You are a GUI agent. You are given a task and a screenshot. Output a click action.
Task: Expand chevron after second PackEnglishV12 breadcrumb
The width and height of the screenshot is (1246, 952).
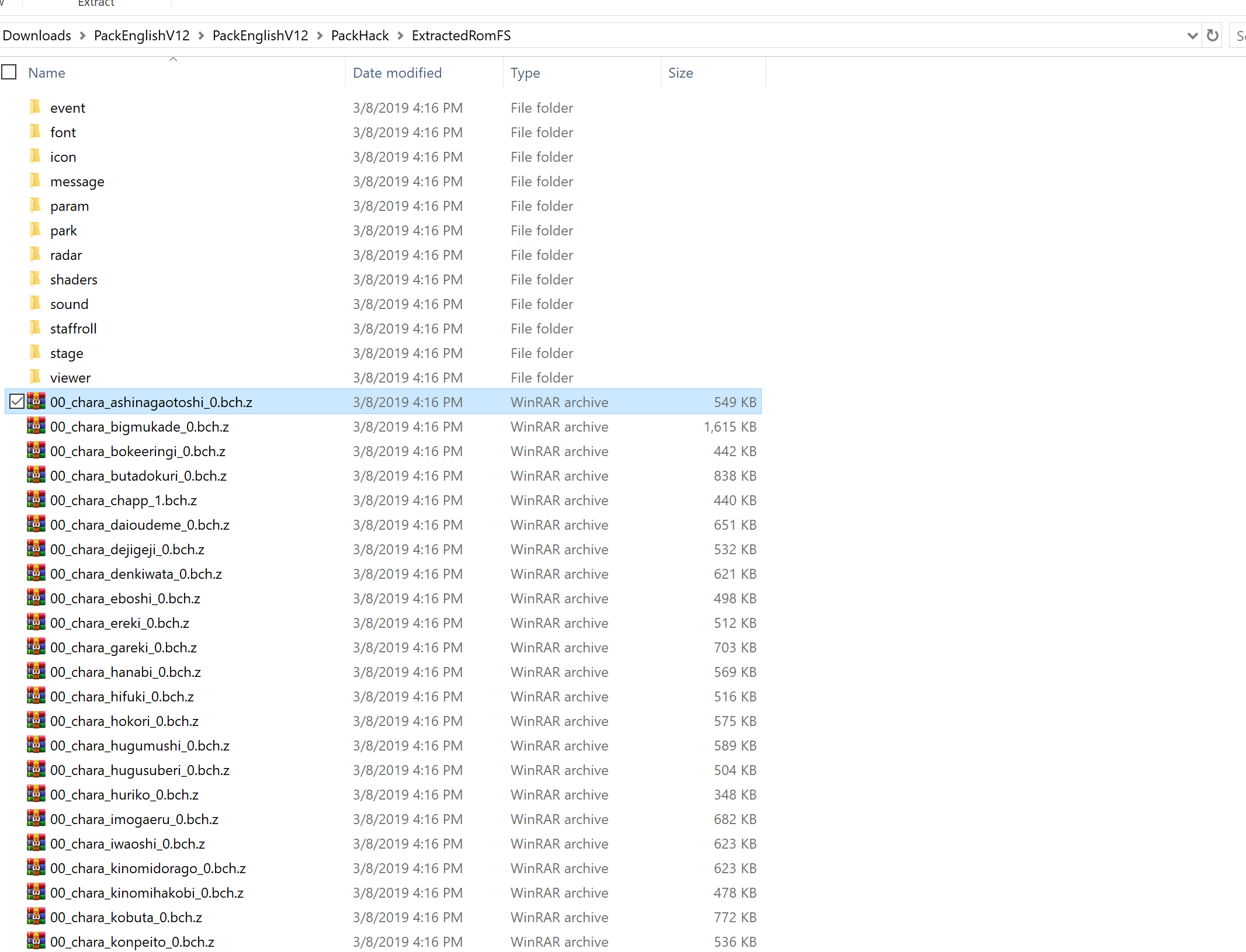(x=320, y=36)
